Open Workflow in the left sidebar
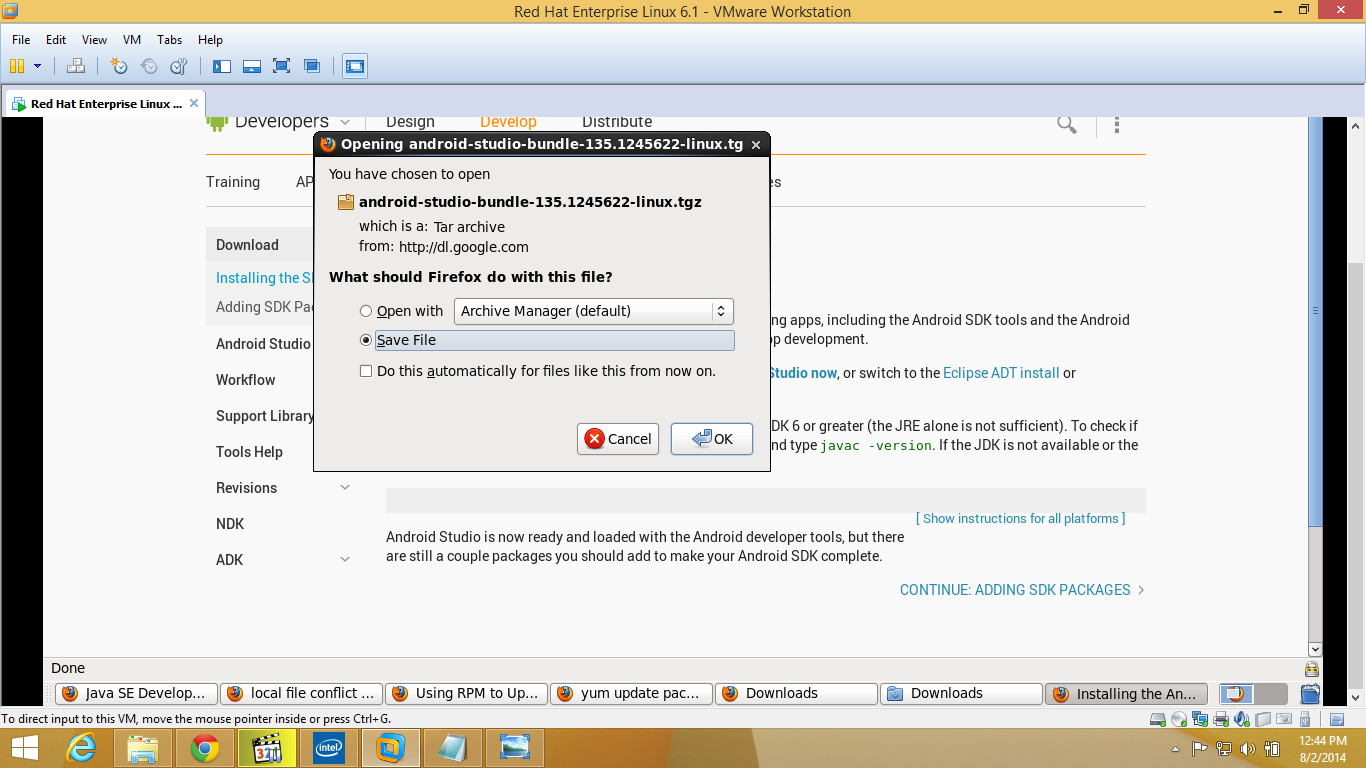Viewport: 1366px width, 768px height. click(246, 380)
